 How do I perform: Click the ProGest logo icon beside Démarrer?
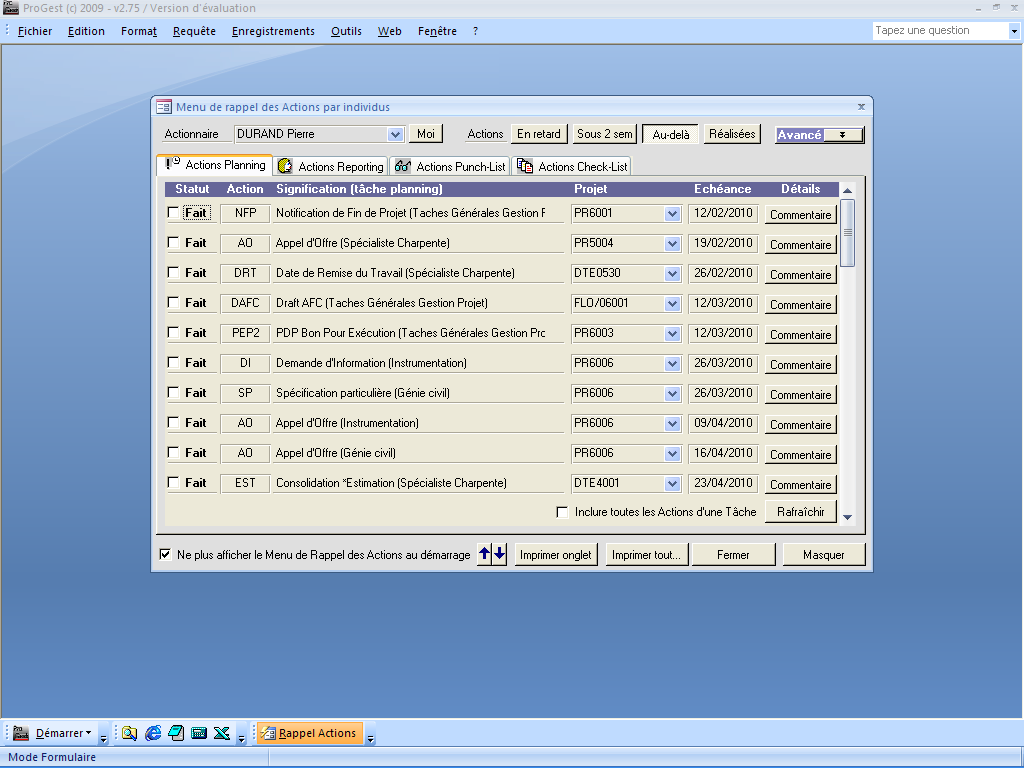[21, 733]
